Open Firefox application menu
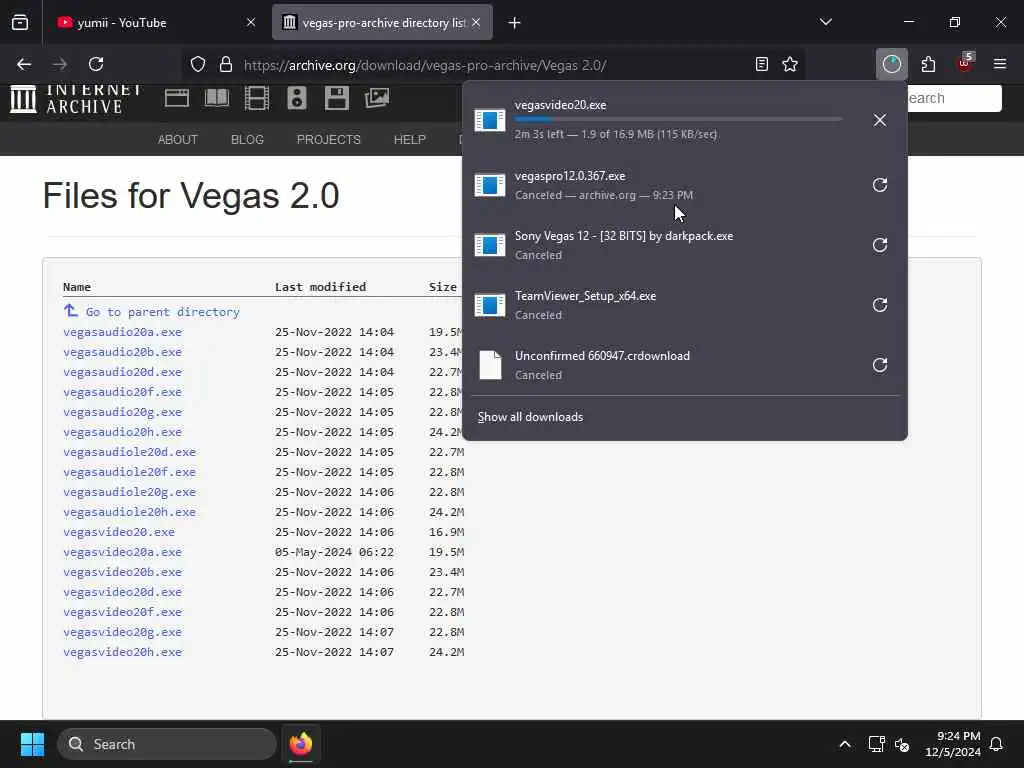The height and width of the screenshot is (768, 1024). click(x=1000, y=64)
